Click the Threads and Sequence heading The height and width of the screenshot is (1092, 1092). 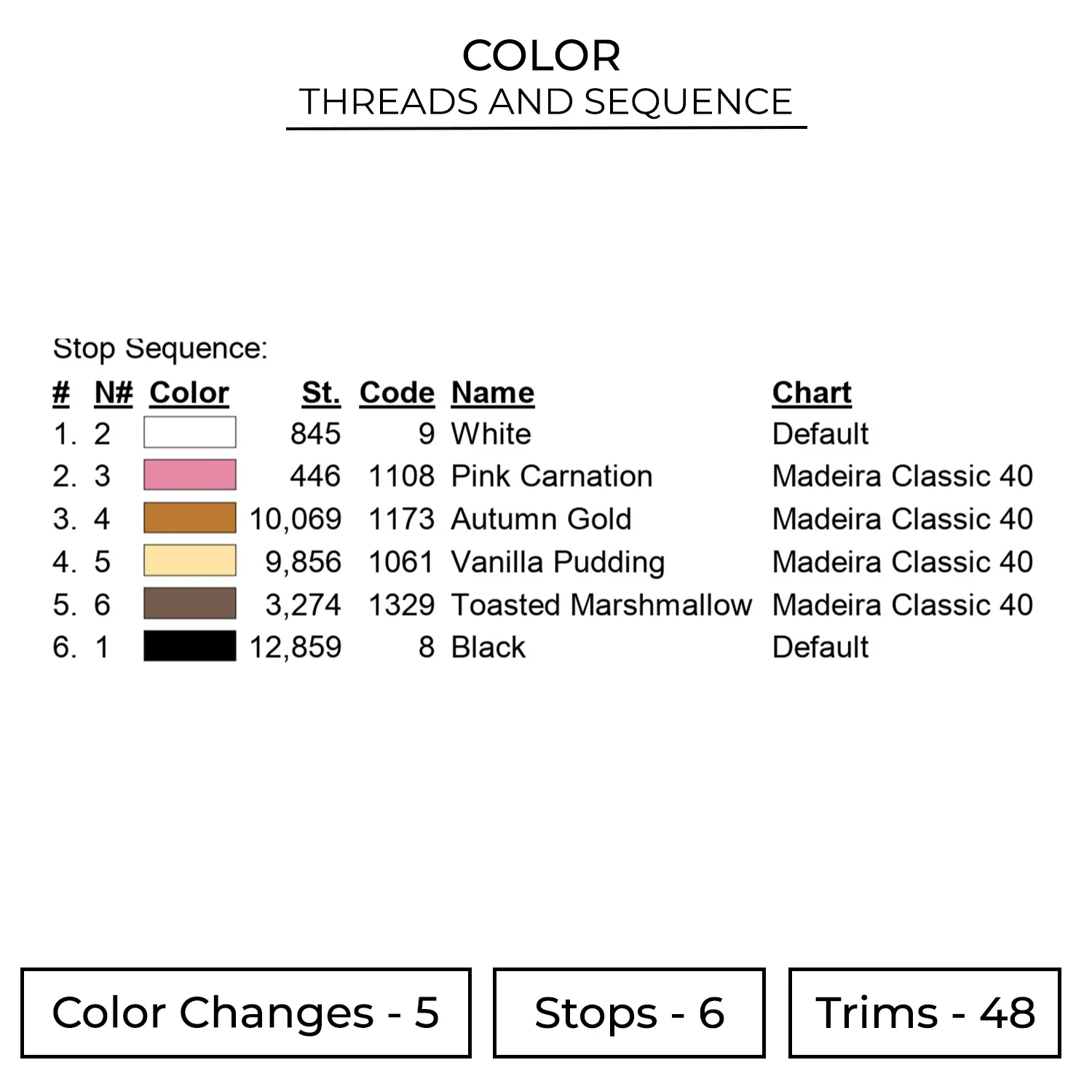[x=546, y=102]
